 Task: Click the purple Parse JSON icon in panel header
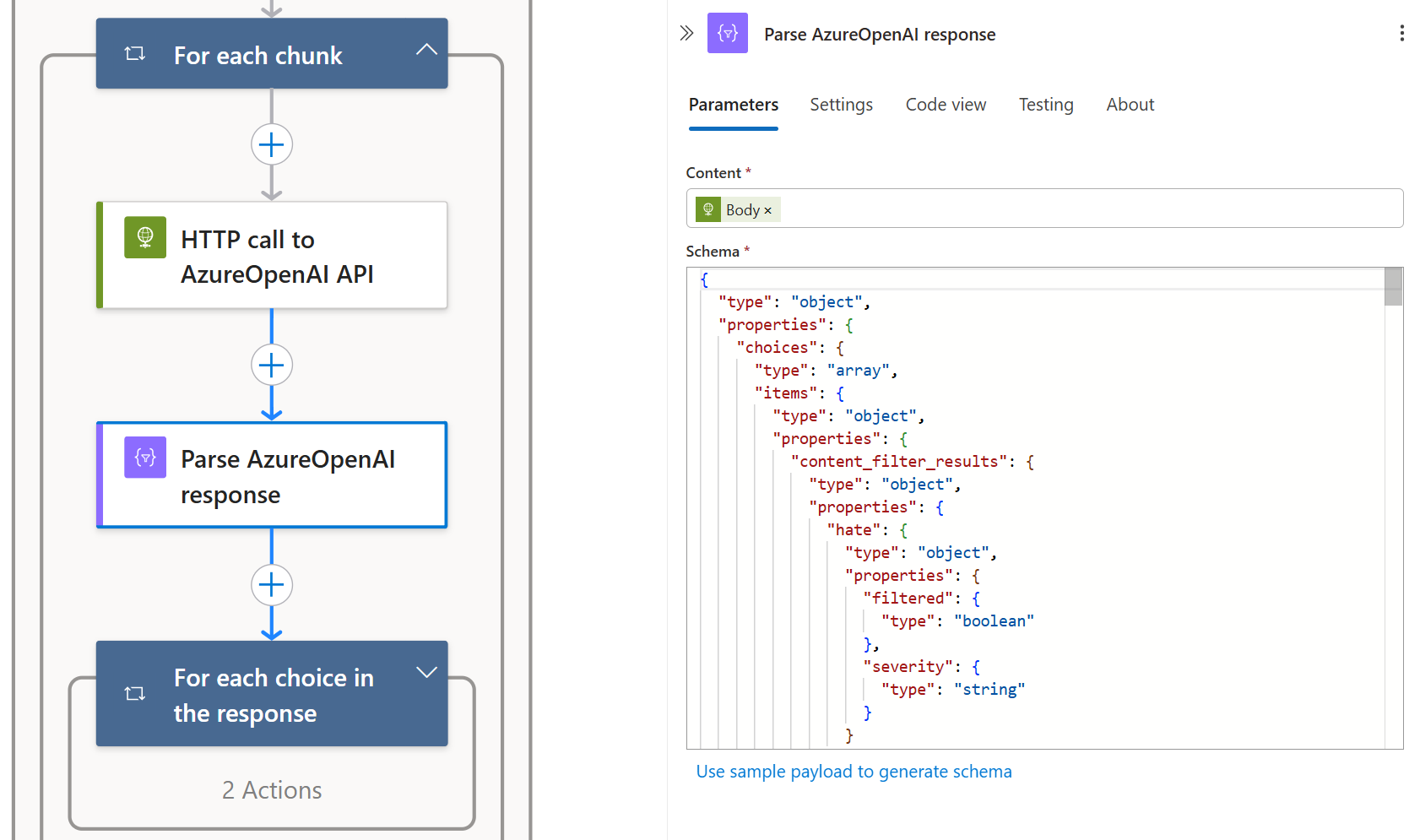coord(727,33)
